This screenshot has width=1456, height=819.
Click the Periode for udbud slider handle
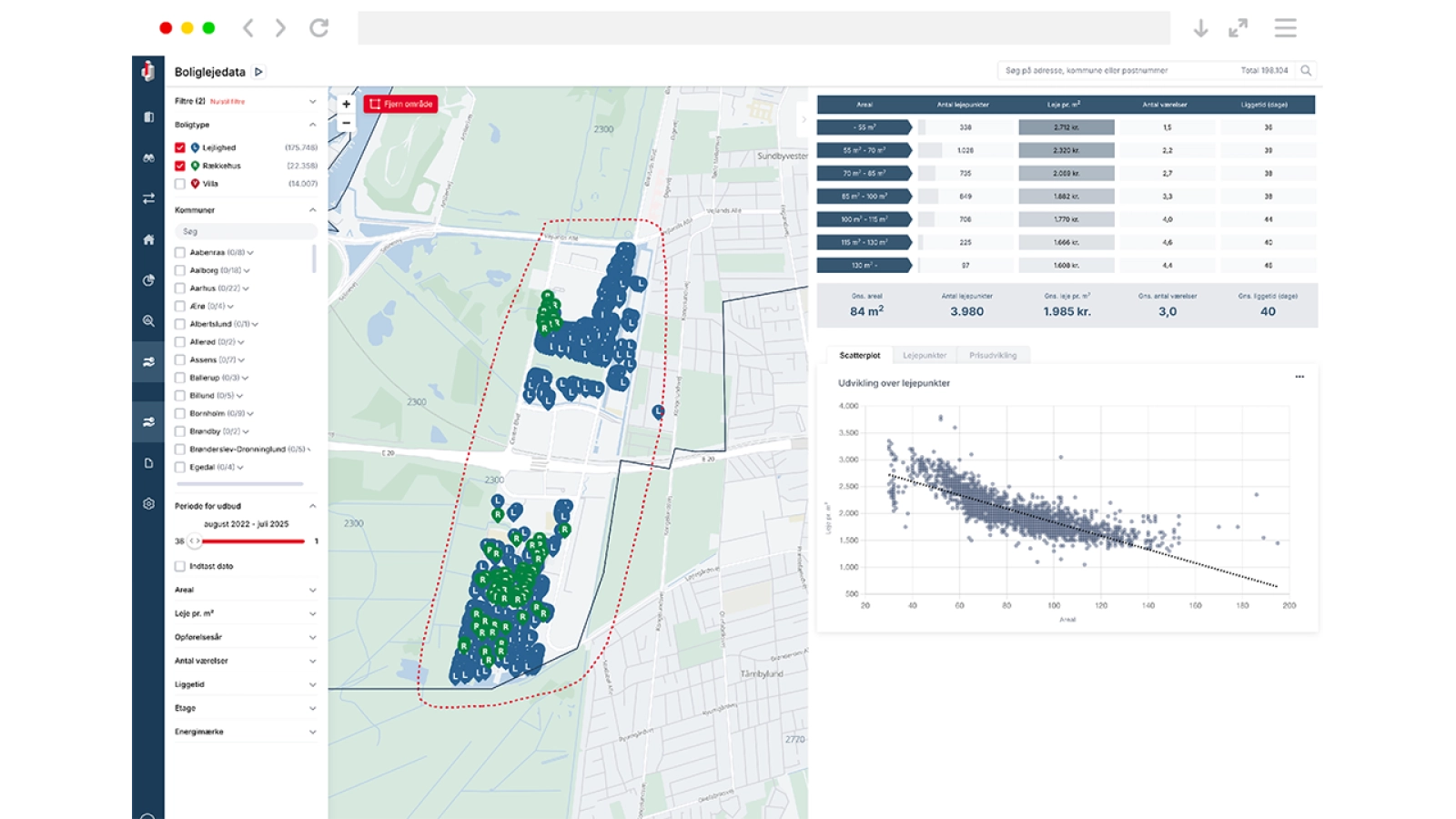195,541
